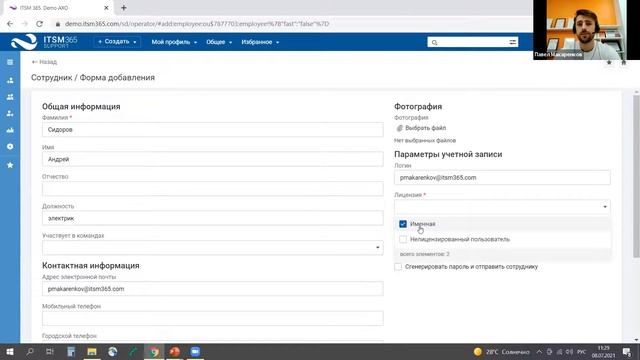Screen dimensions: 640x360
Task: Click the Мобильный телефон field
Action: (213, 318)
